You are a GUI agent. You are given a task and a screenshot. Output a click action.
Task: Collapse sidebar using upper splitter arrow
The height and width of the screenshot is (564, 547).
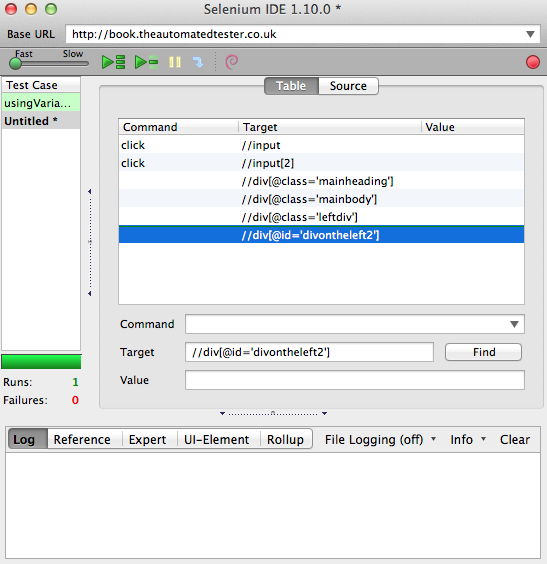pyautogui.click(x=90, y=191)
